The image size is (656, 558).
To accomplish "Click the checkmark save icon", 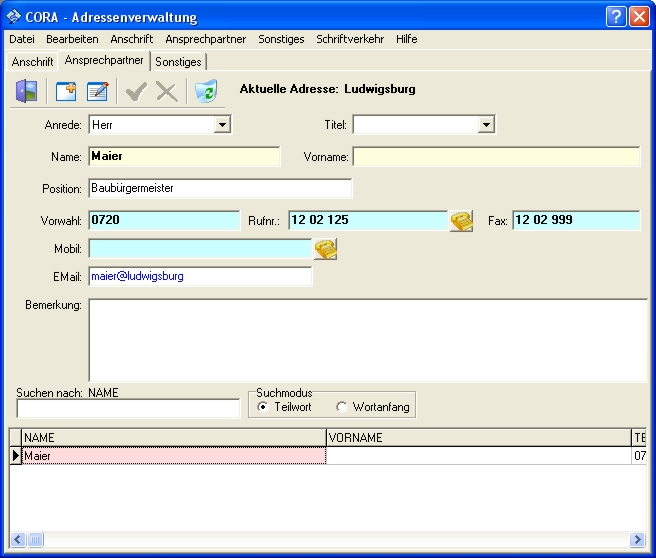I will point(136,92).
